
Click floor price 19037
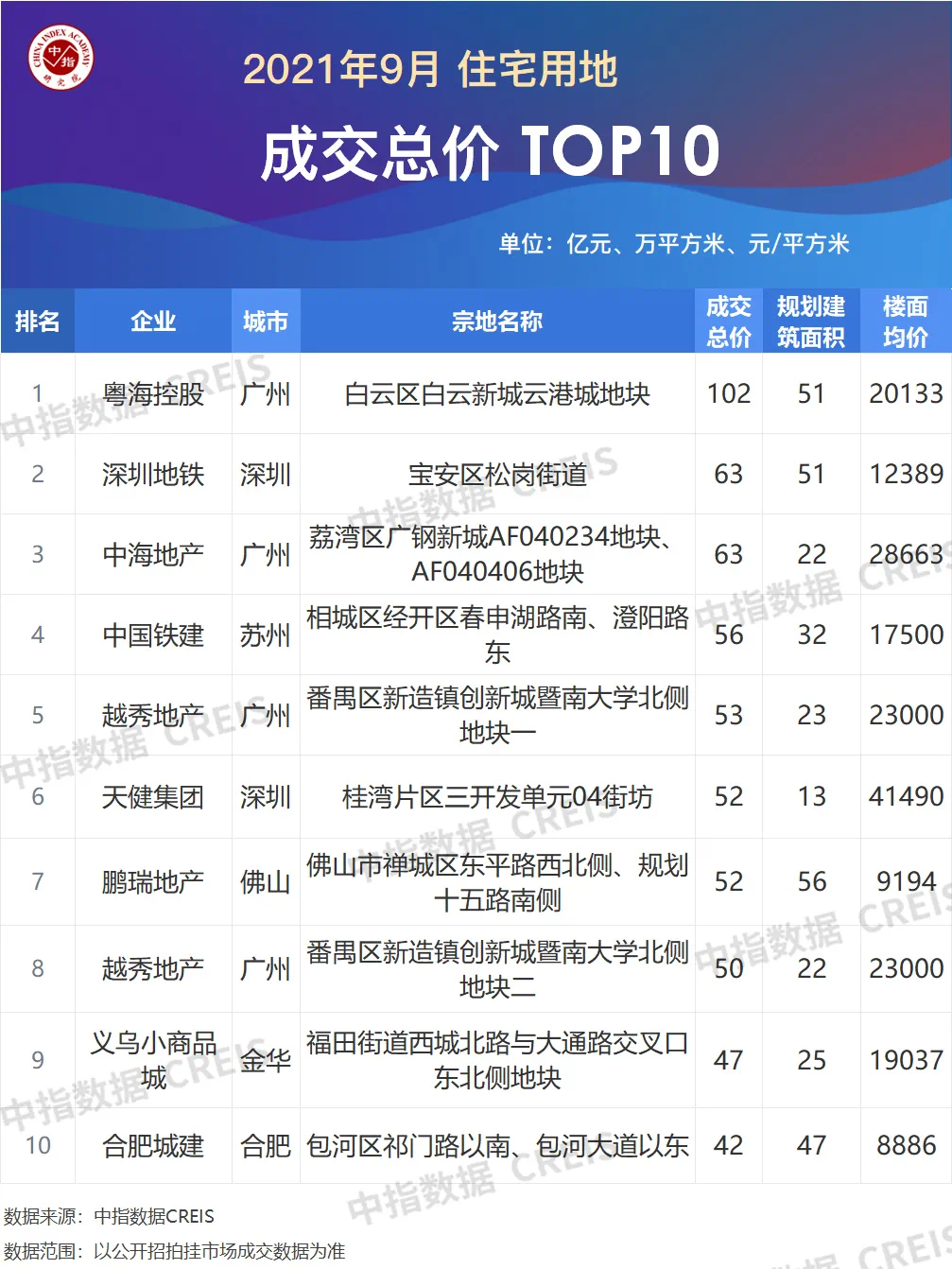[x=906, y=1060]
